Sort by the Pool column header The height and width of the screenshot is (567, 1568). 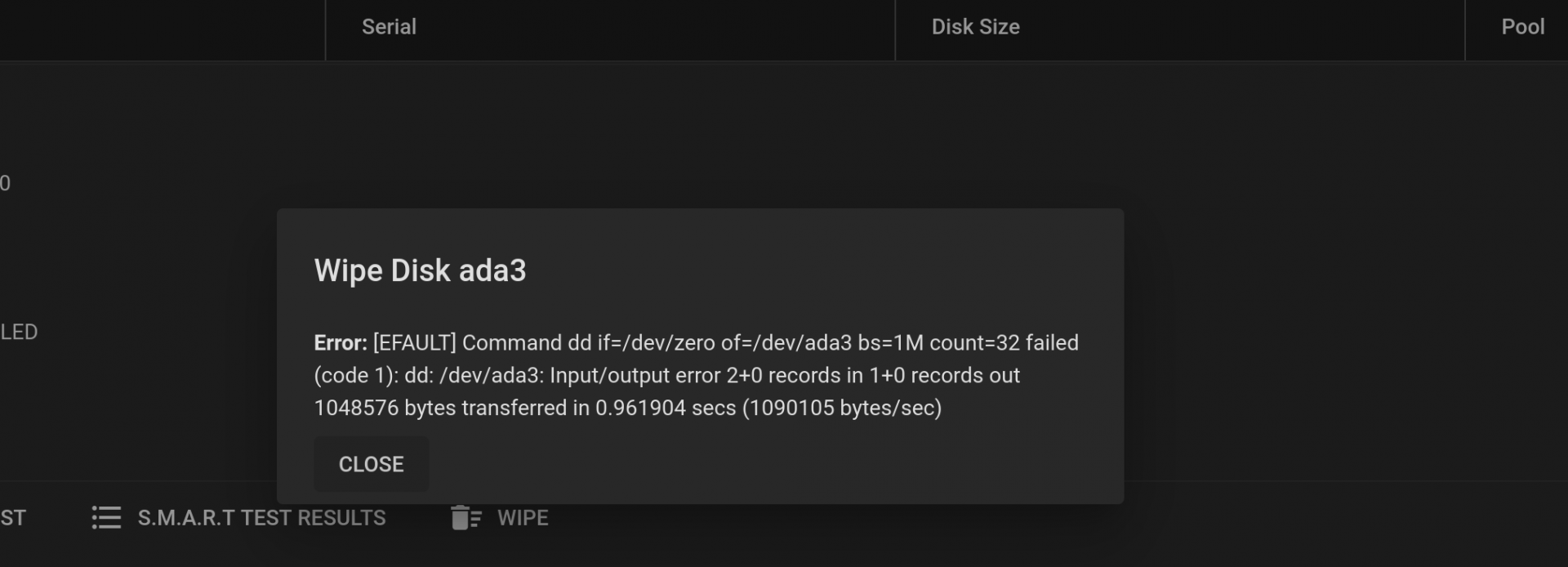tap(1522, 27)
